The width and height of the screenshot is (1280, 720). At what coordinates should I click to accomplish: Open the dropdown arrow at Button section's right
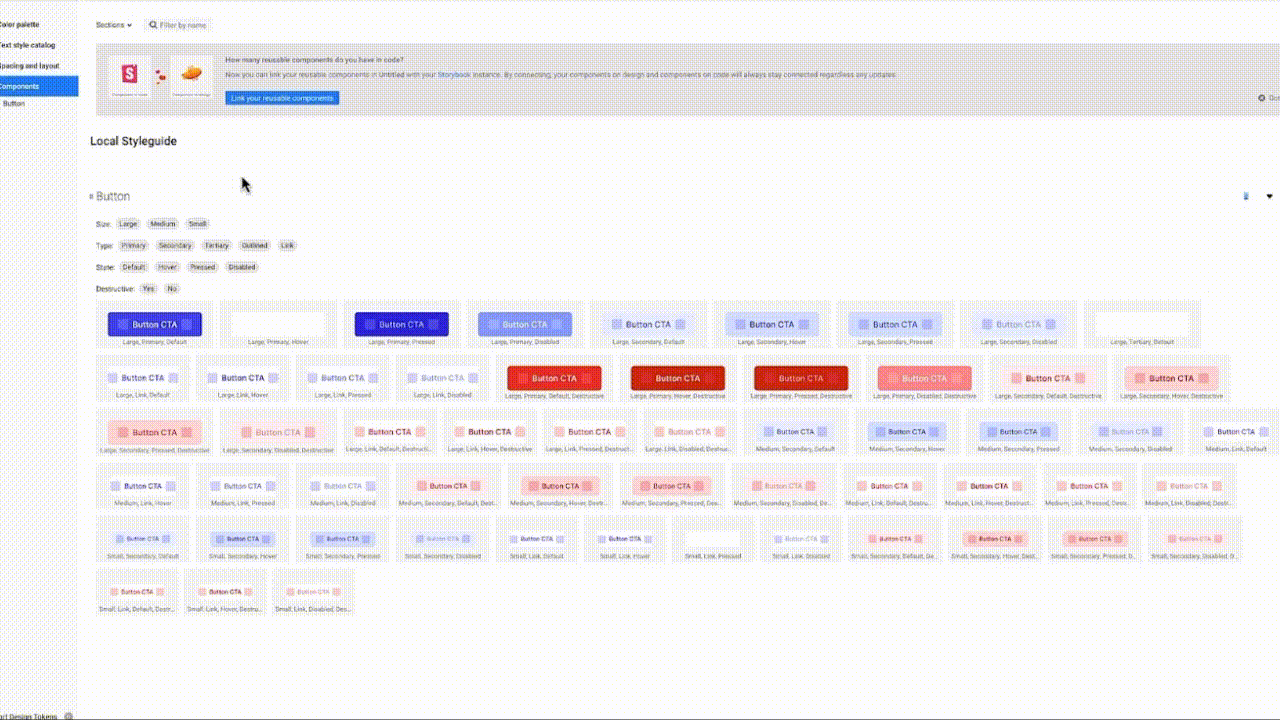click(x=1269, y=196)
